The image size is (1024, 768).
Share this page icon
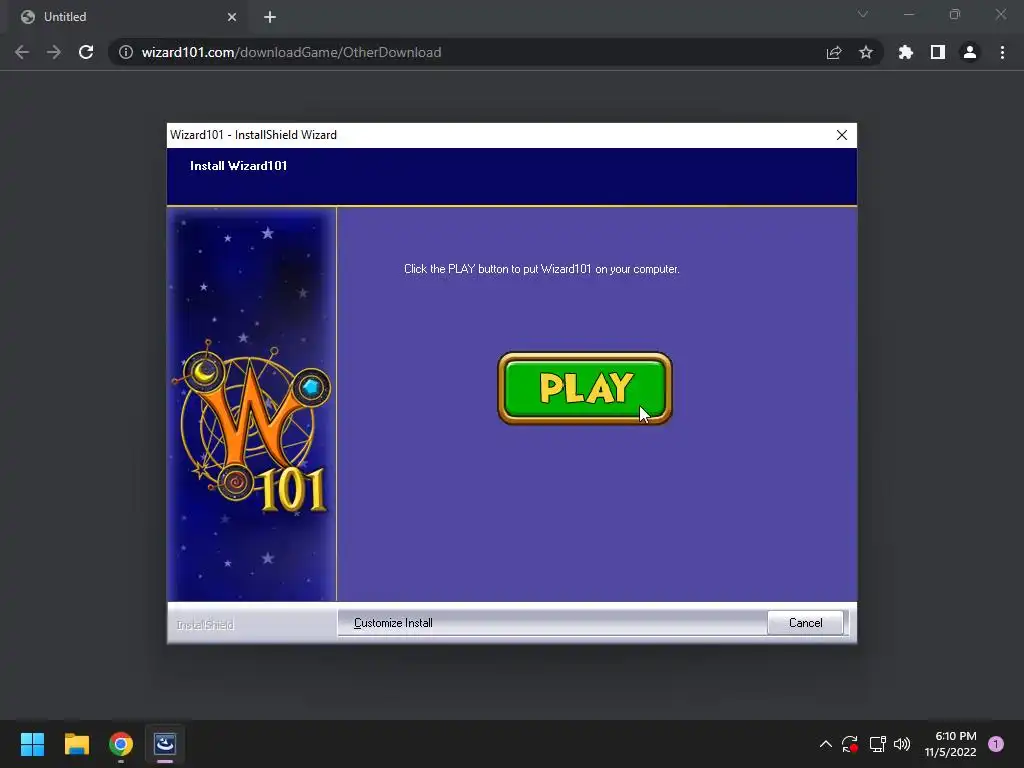[x=834, y=52]
